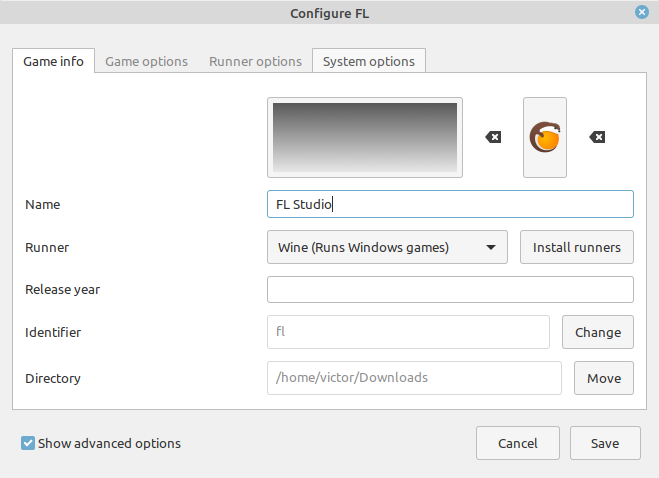Image resolution: width=659 pixels, height=478 pixels.
Task: Click the Directory field with /home/victor/Downloads
Action: (414, 378)
